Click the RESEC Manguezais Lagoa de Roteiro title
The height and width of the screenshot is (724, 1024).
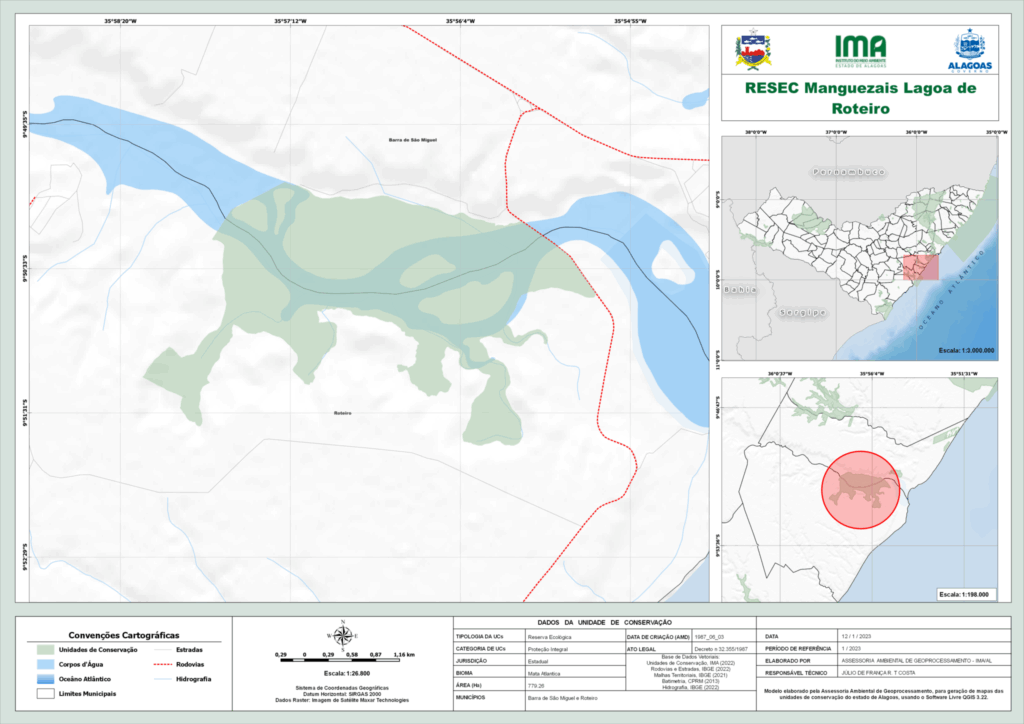859,99
